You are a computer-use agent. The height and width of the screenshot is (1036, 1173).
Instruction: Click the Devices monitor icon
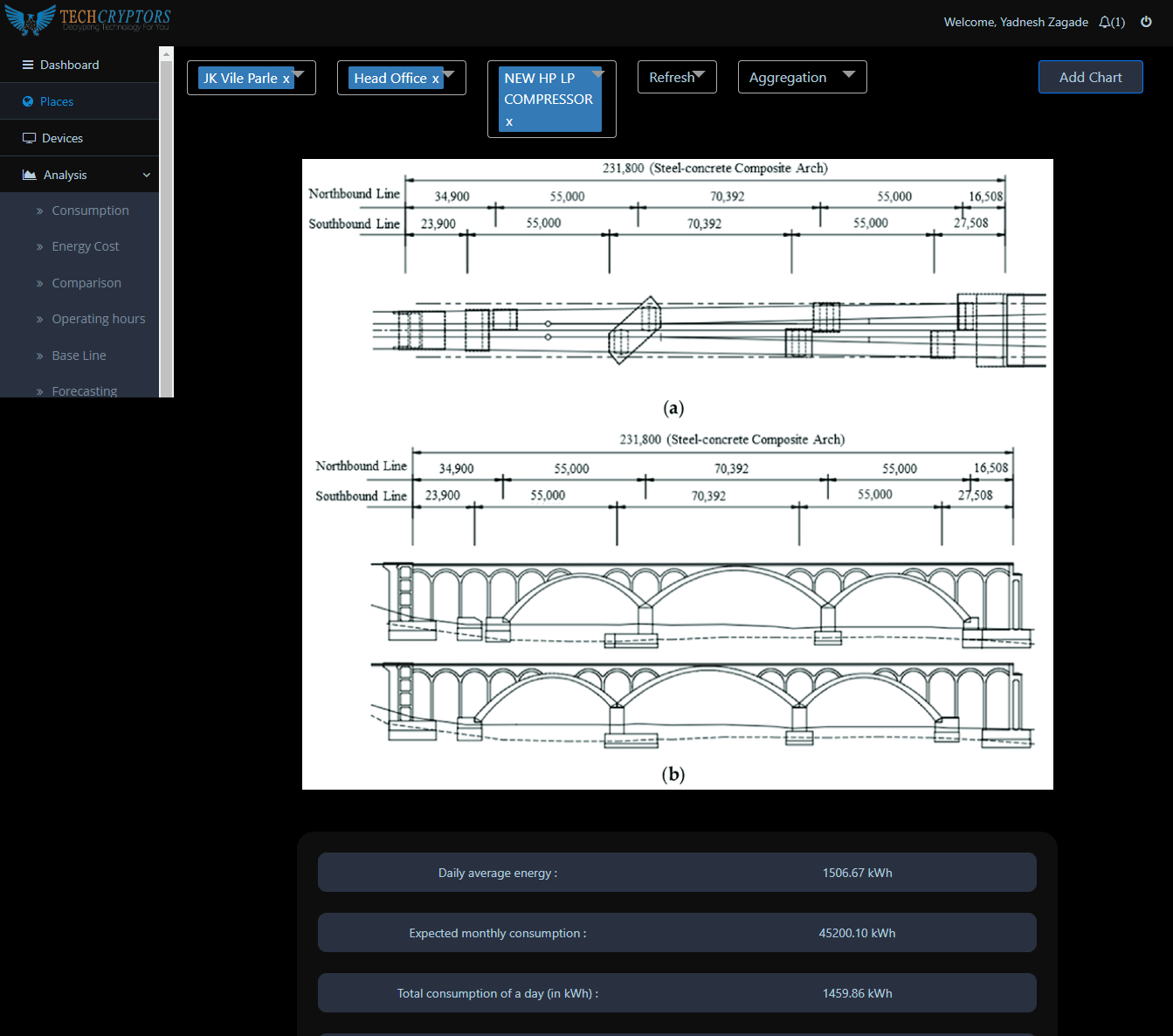[29, 138]
